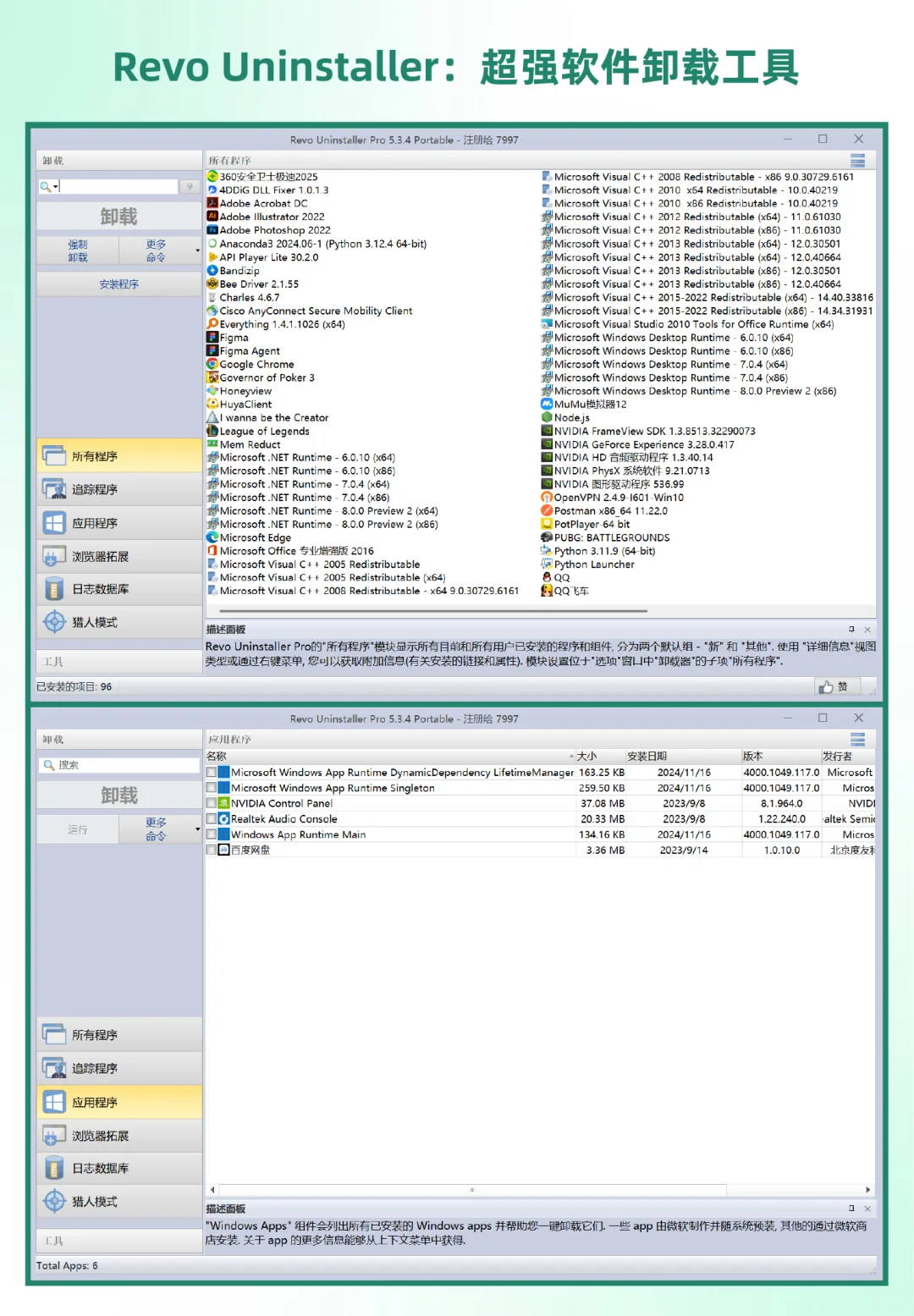
Task: Click the 强制卸载 button
Action: [x=78, y=251]
